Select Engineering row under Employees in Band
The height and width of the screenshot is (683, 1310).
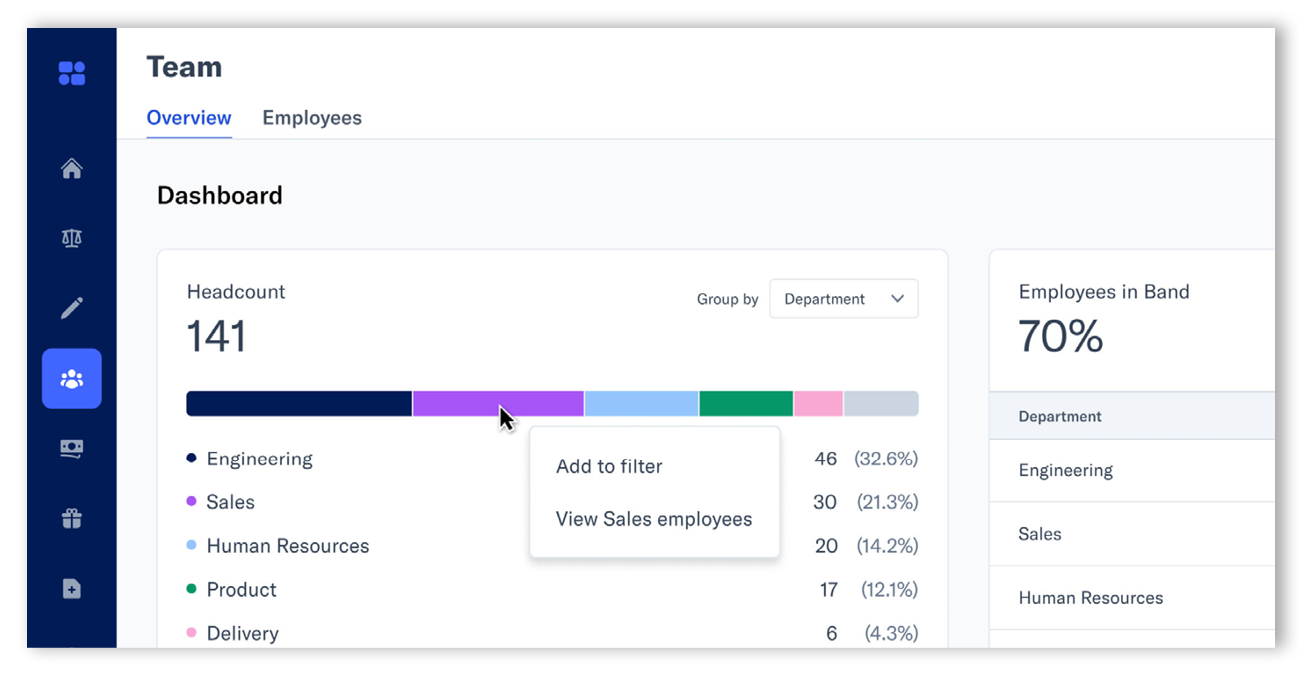pyautogui.click(x=1065, y=470)
